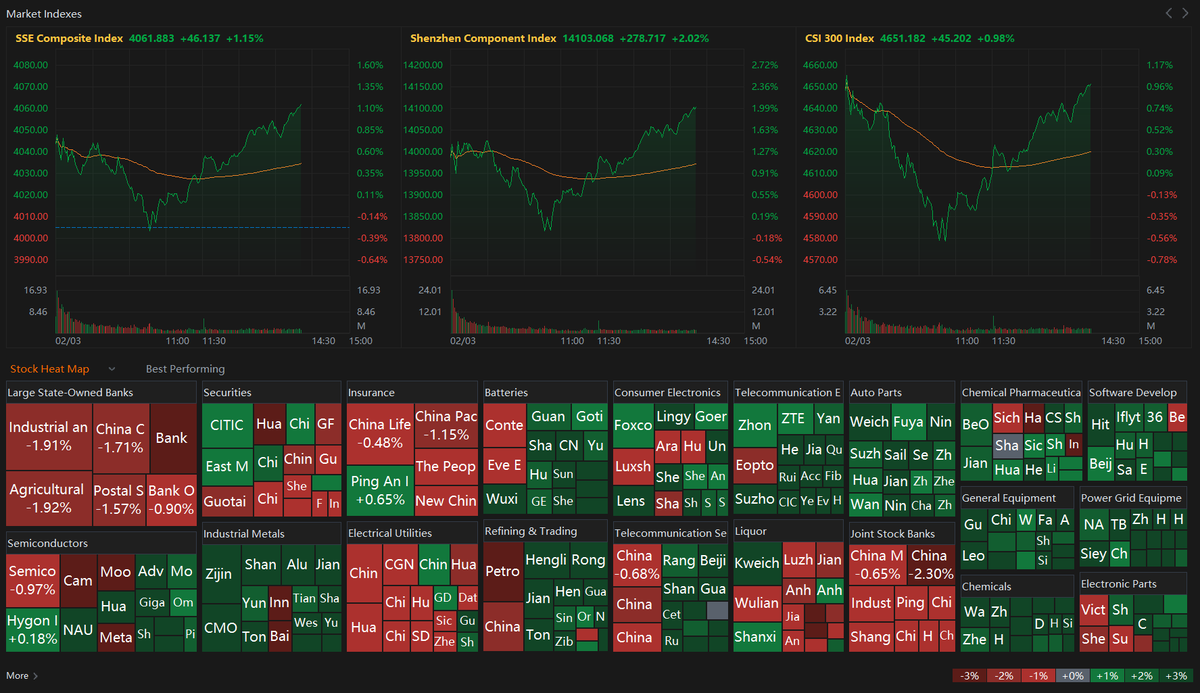
Task: Switch to the Stock Heat Map tab
Action: point(50,369)
